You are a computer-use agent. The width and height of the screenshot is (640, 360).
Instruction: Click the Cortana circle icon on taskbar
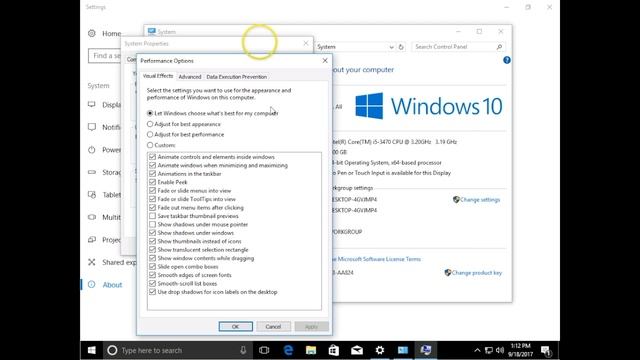(112, 350)
